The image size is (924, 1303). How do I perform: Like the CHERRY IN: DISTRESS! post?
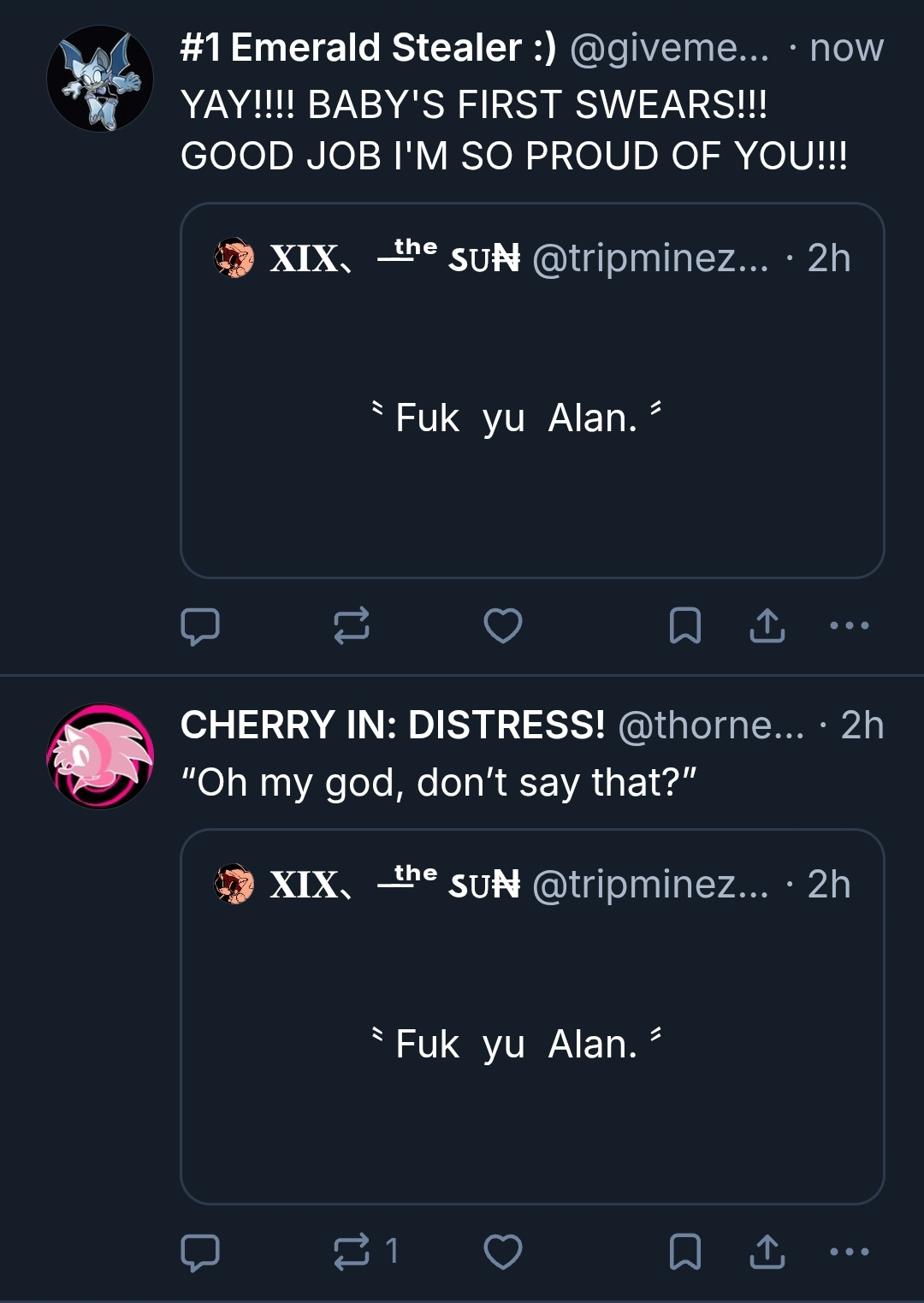pos(502,1252)
